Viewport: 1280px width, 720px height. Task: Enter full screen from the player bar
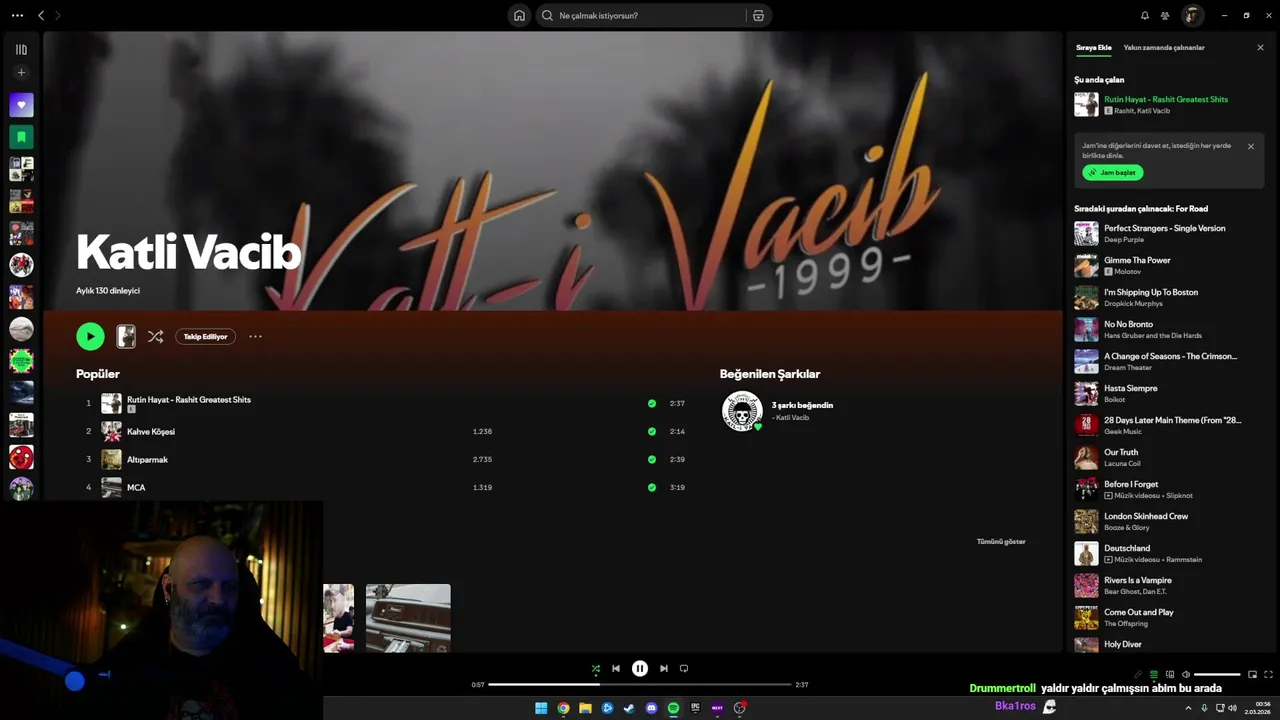tap(1269, 674)
